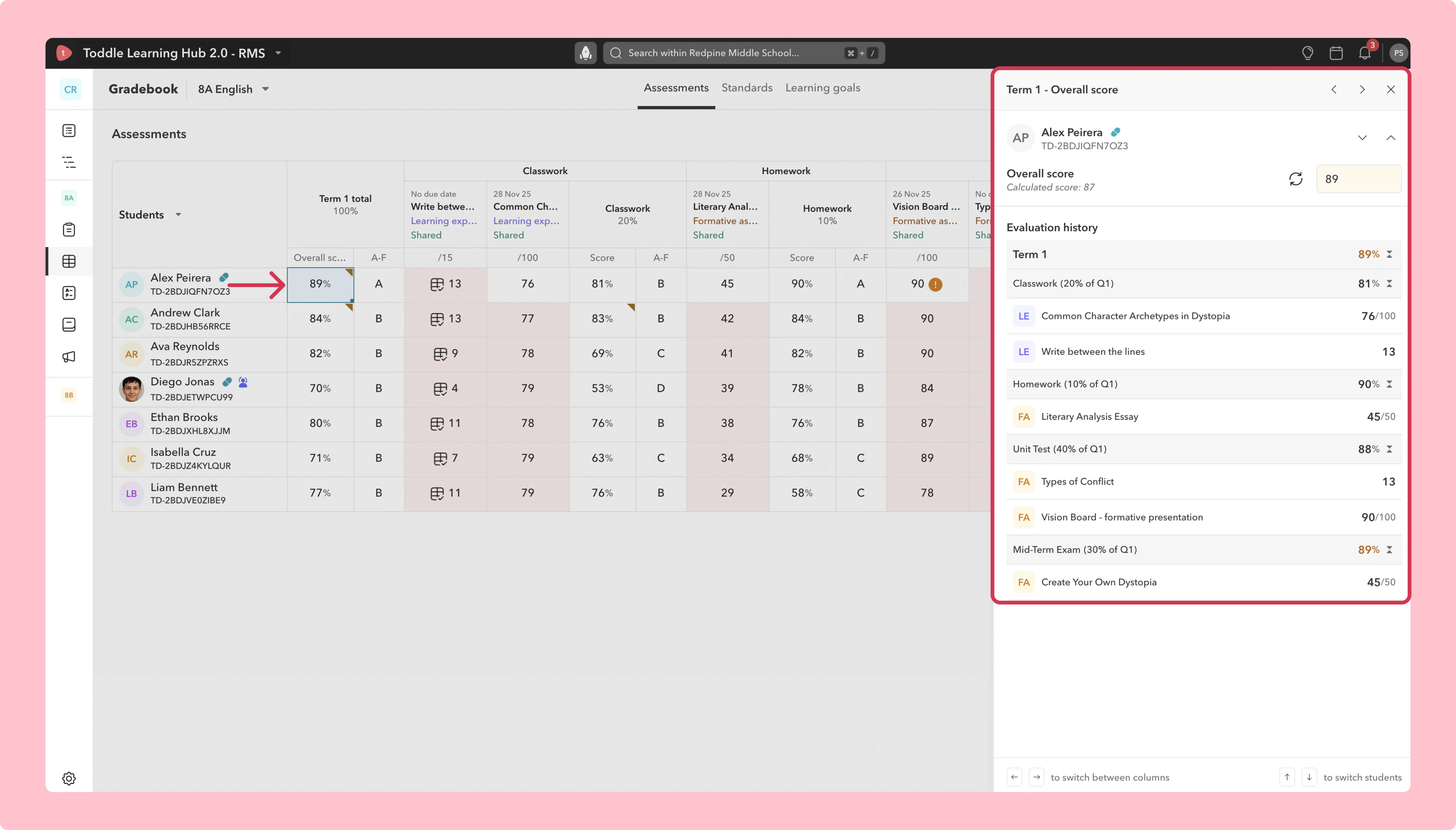Screen dimensions: 1456x830
Task: Collapse the Unit Test (40% of Q1) section
Action: click(x=1389, y=449)
